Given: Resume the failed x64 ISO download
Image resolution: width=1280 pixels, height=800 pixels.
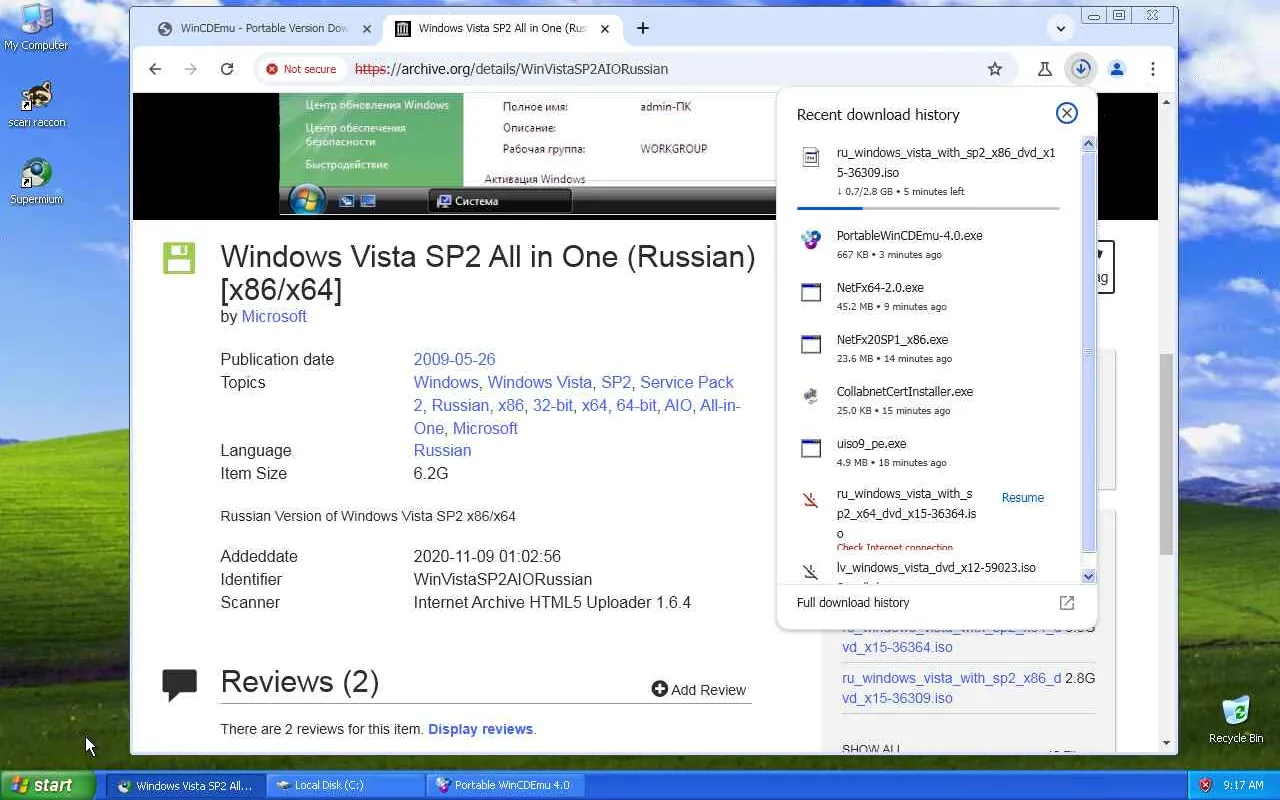Looking at the screenshot, I should pos(1022,498).
